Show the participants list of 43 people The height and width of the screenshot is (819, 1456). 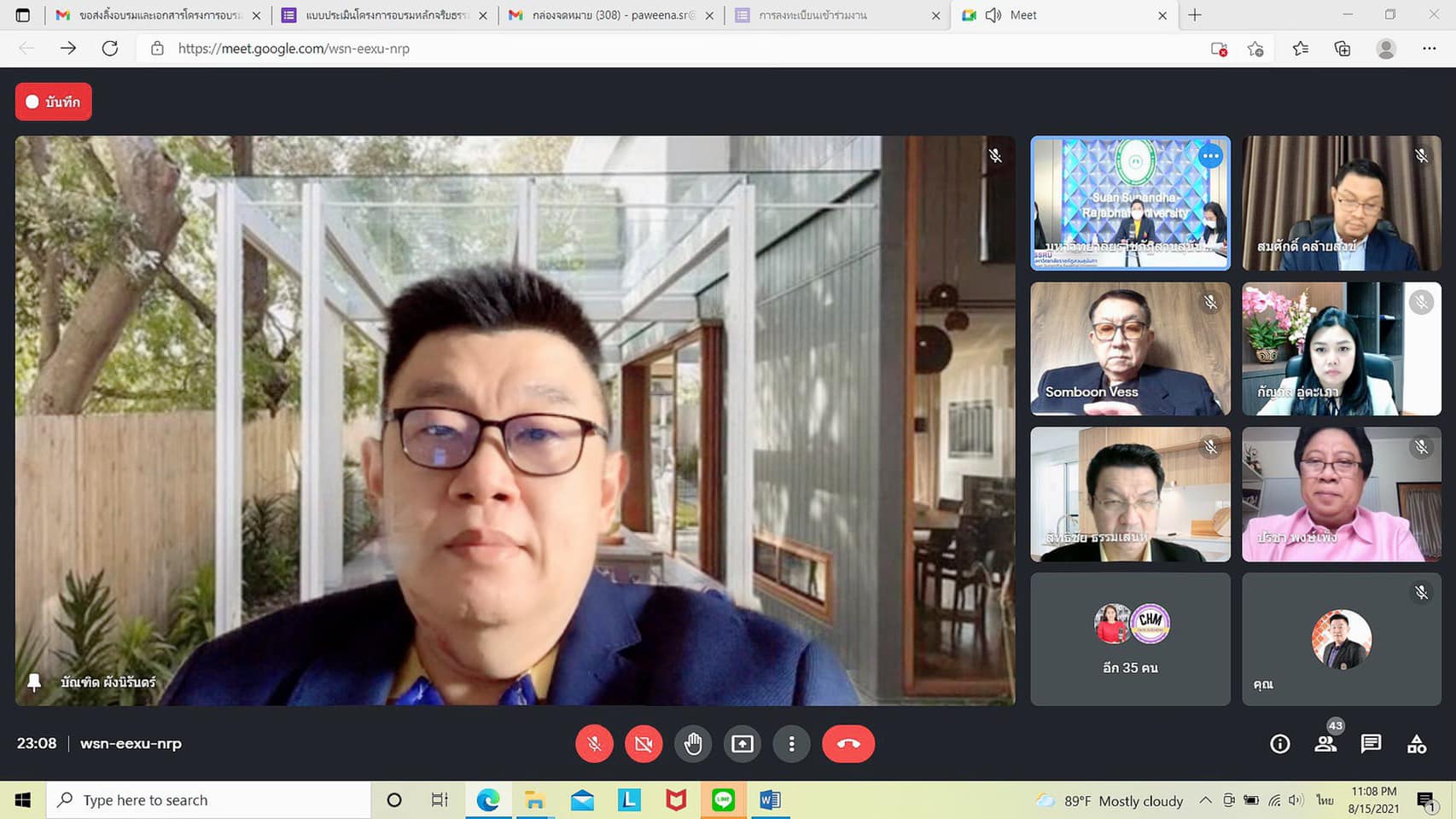[1325, 744]
